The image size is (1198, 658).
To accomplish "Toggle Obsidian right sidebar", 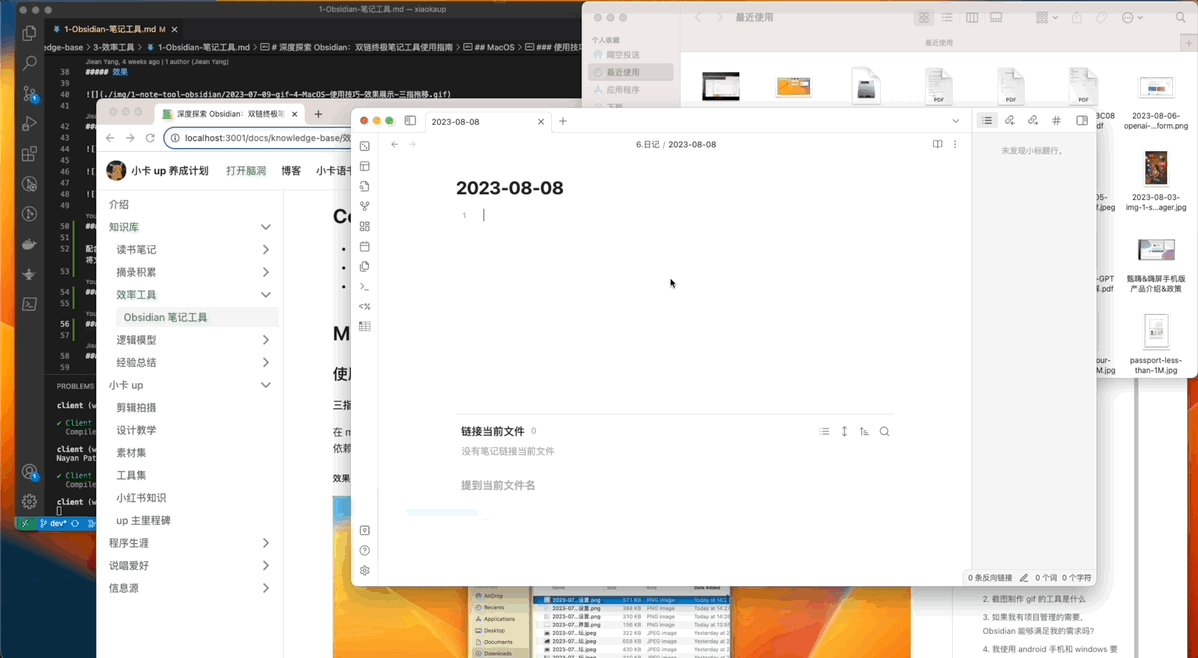I will click(x=1082, y=121).
